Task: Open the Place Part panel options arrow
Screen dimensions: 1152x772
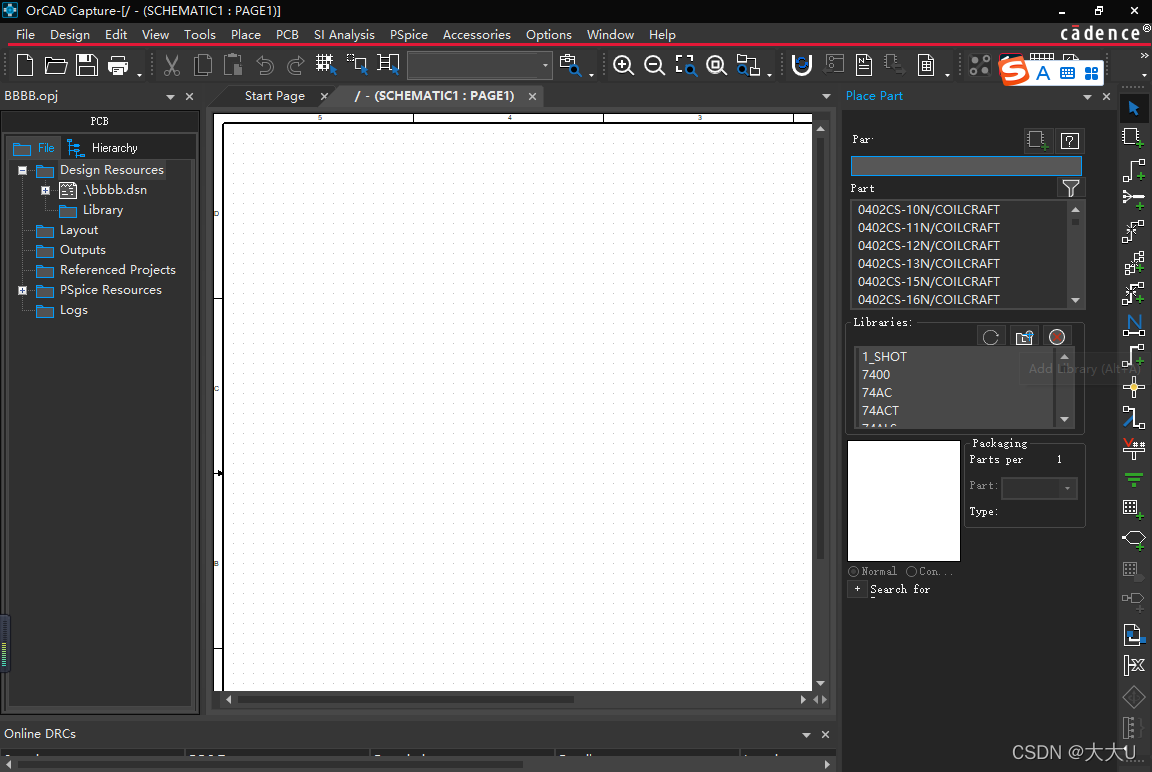Action: tap(1087, 97)
